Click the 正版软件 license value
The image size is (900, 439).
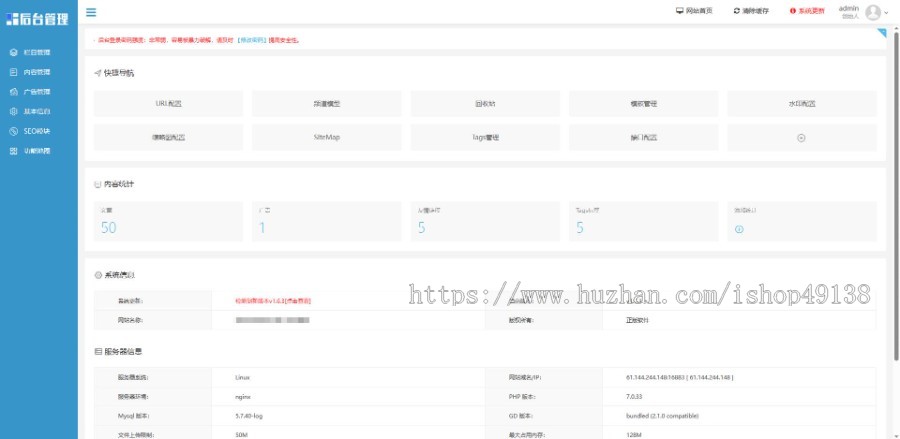point(637,320)
